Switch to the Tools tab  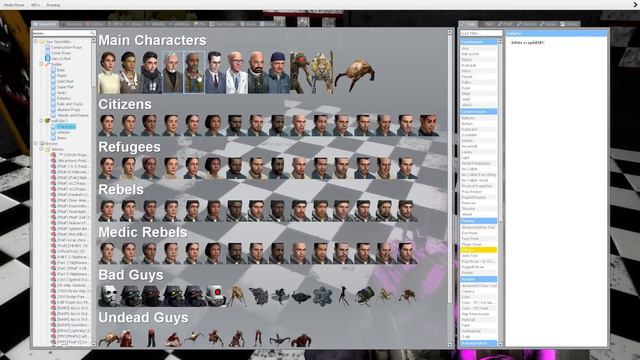pos(468,24)
